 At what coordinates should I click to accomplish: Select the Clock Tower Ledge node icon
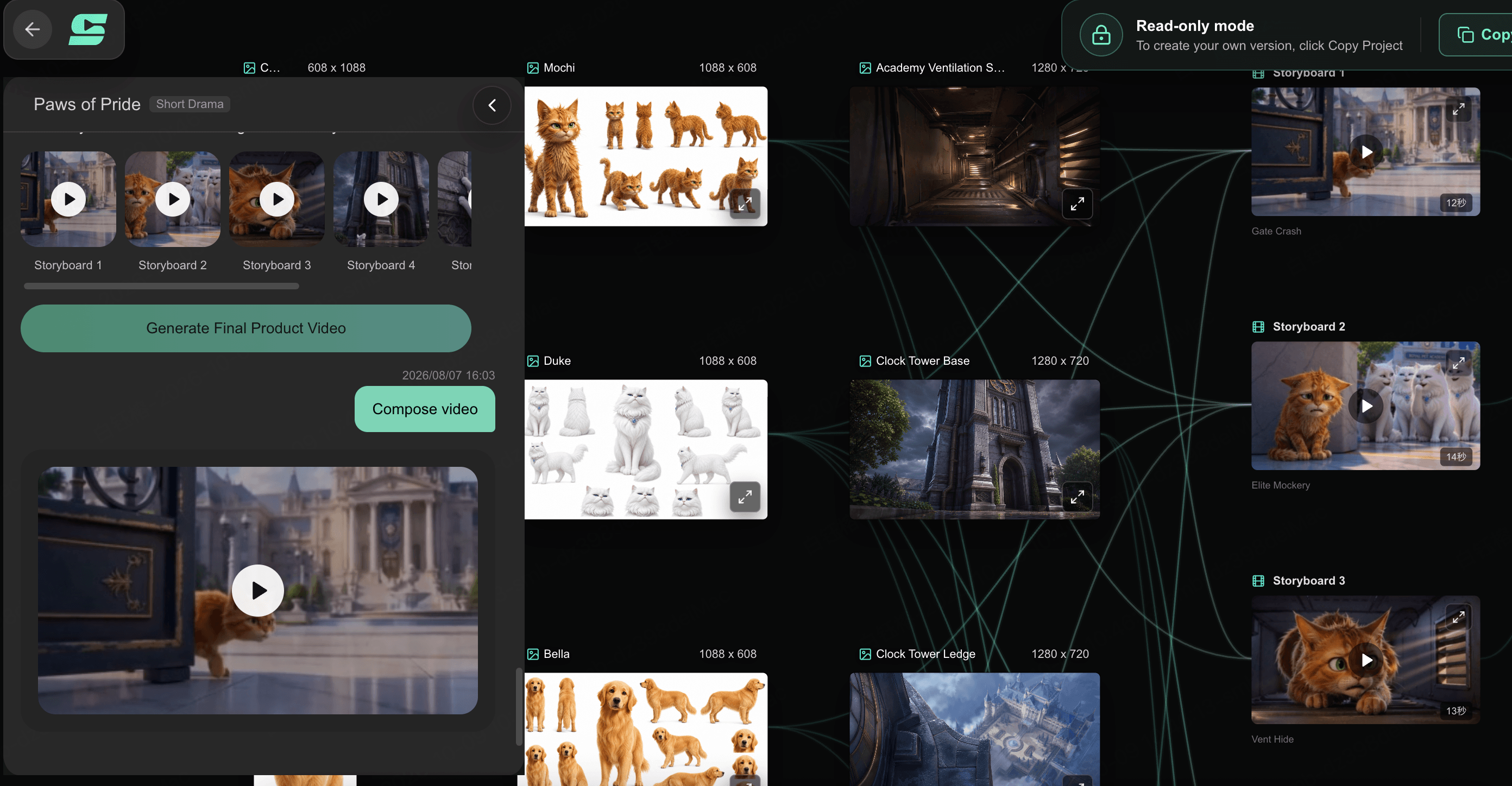point(865,654)
